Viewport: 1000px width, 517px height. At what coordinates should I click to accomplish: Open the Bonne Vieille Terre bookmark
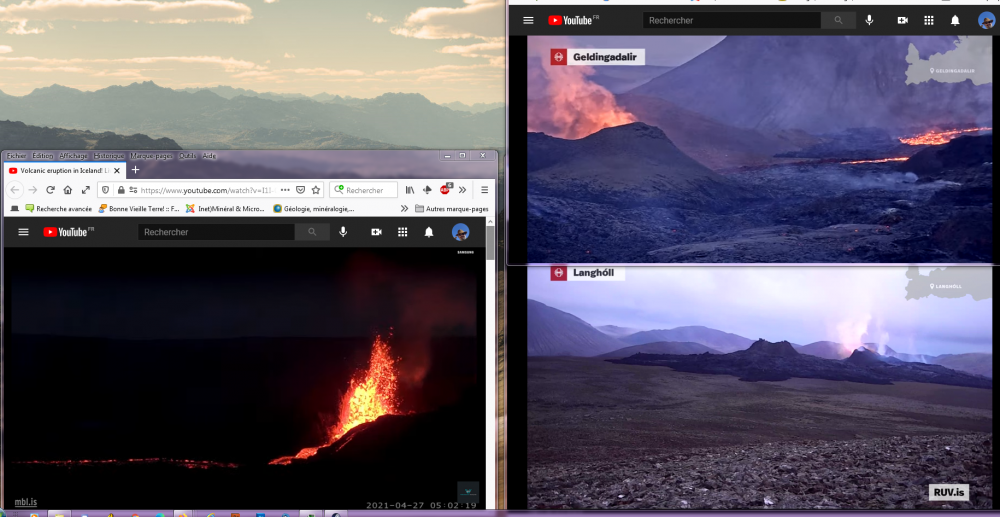139,209
